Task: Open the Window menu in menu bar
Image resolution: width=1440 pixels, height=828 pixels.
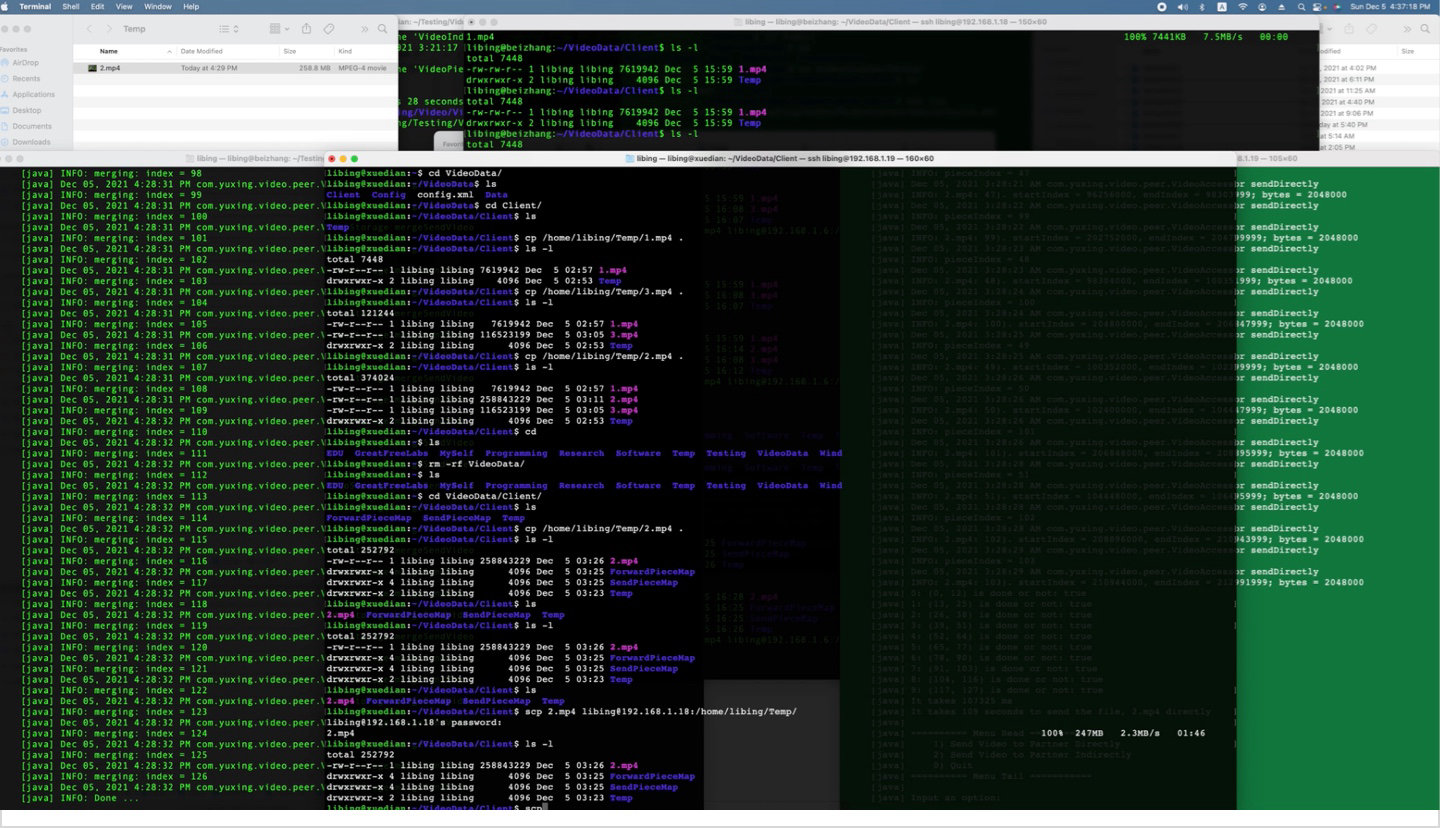Action: (157, 6)
